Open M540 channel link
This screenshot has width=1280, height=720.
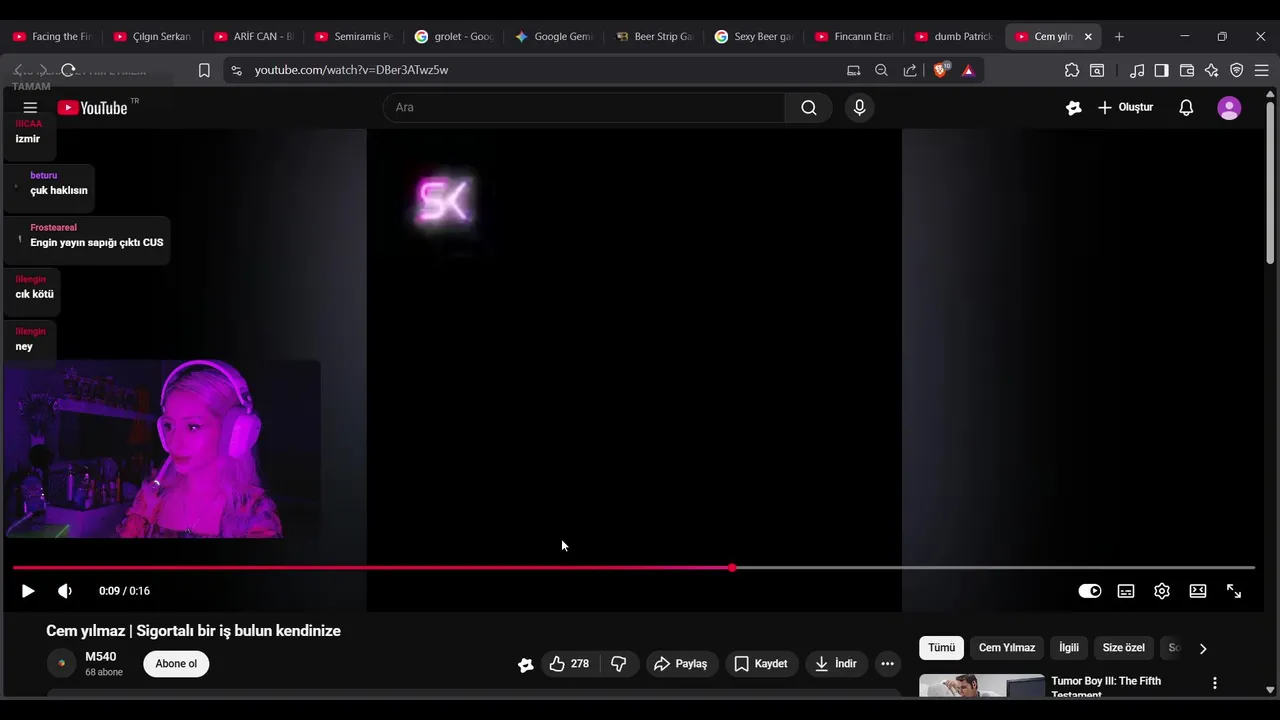click(x=101, y=657)
